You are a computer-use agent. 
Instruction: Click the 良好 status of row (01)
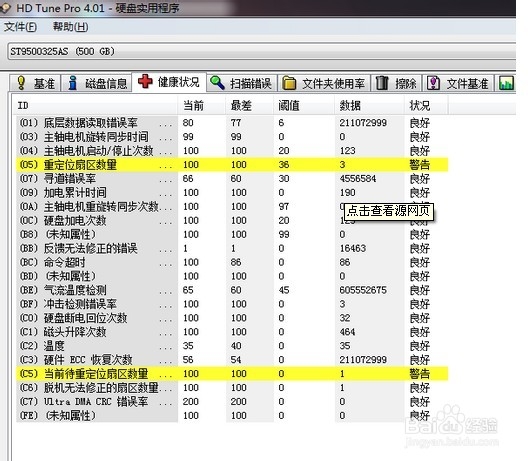420,123
